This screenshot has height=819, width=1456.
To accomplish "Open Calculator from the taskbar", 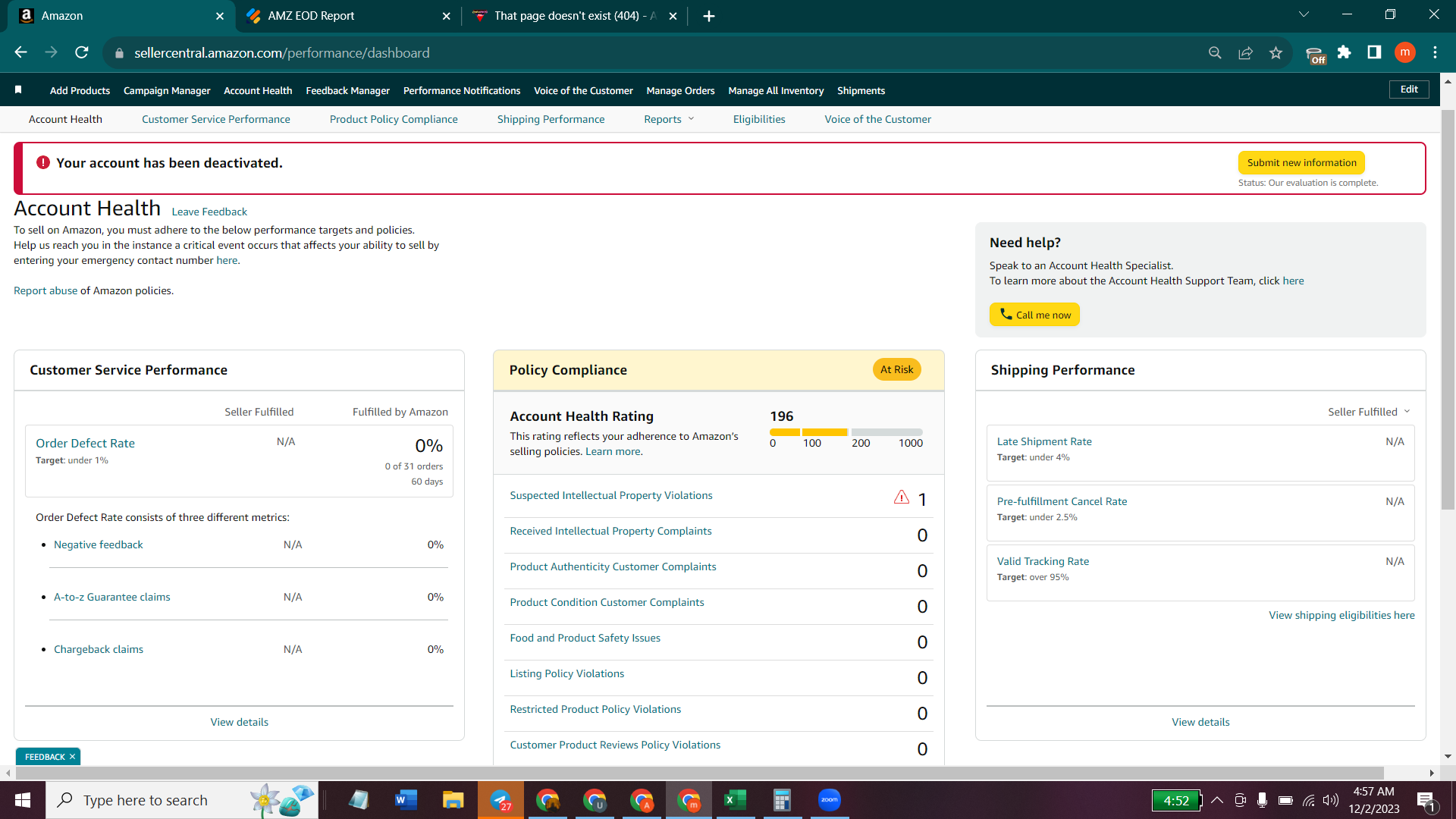I will tap(782, 800).
